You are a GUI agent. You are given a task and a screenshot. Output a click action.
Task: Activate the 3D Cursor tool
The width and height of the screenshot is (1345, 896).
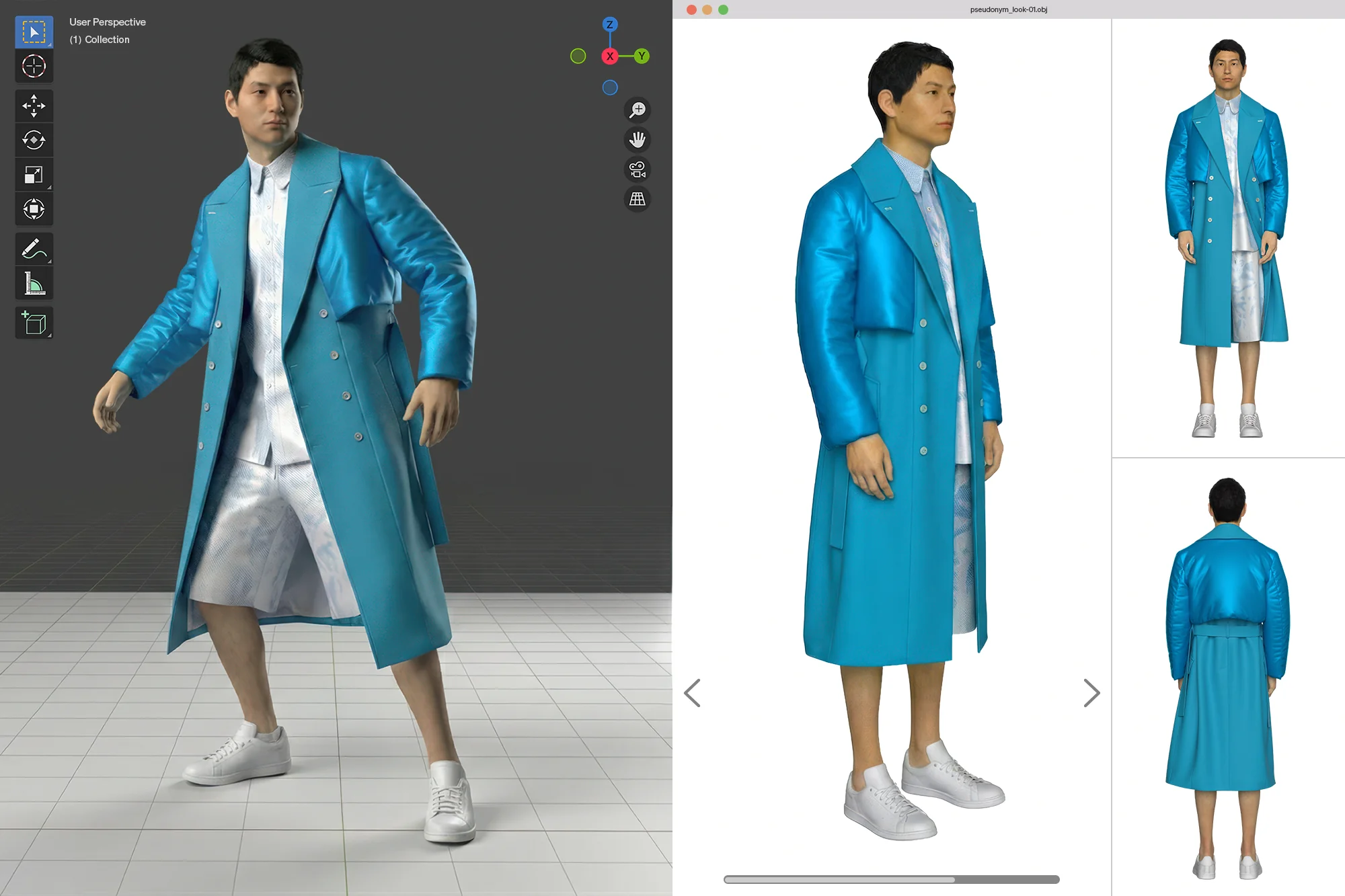(34, 66)
